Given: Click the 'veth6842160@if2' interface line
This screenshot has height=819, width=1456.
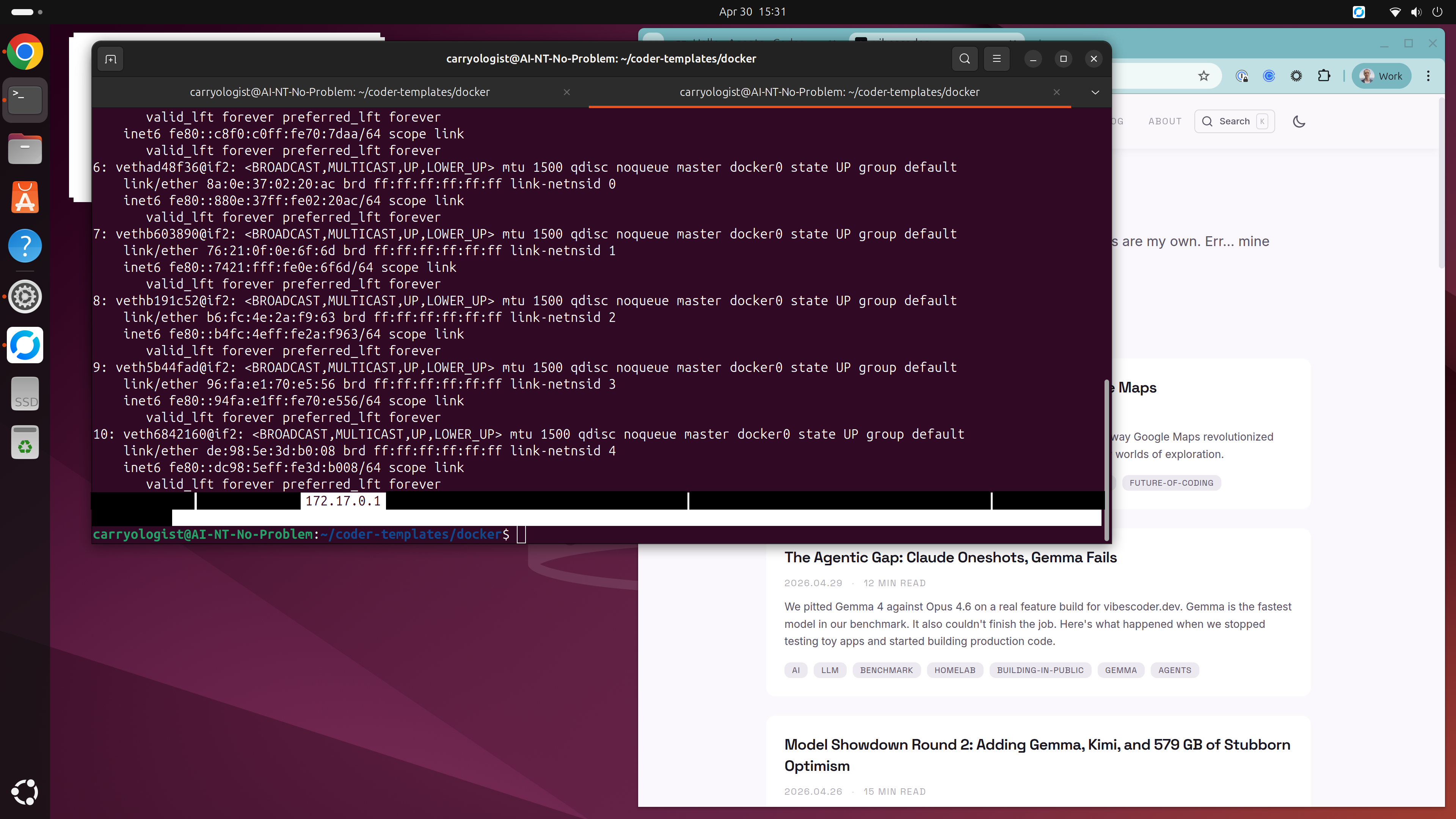Looking at the screenshot, I should click(529, 434).
